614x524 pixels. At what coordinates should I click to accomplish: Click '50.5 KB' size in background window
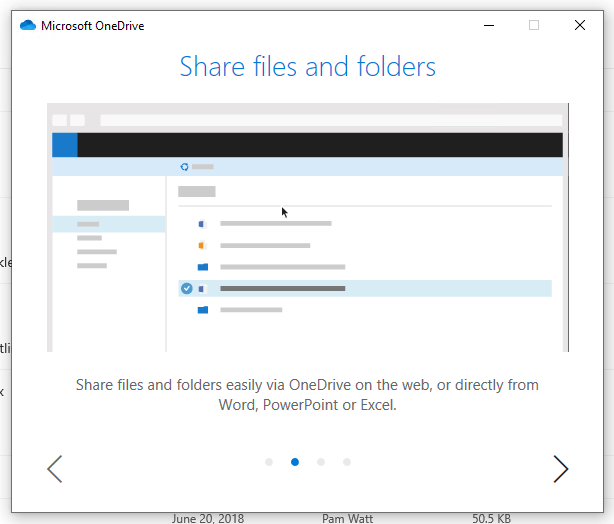click(x=491, y=519)
